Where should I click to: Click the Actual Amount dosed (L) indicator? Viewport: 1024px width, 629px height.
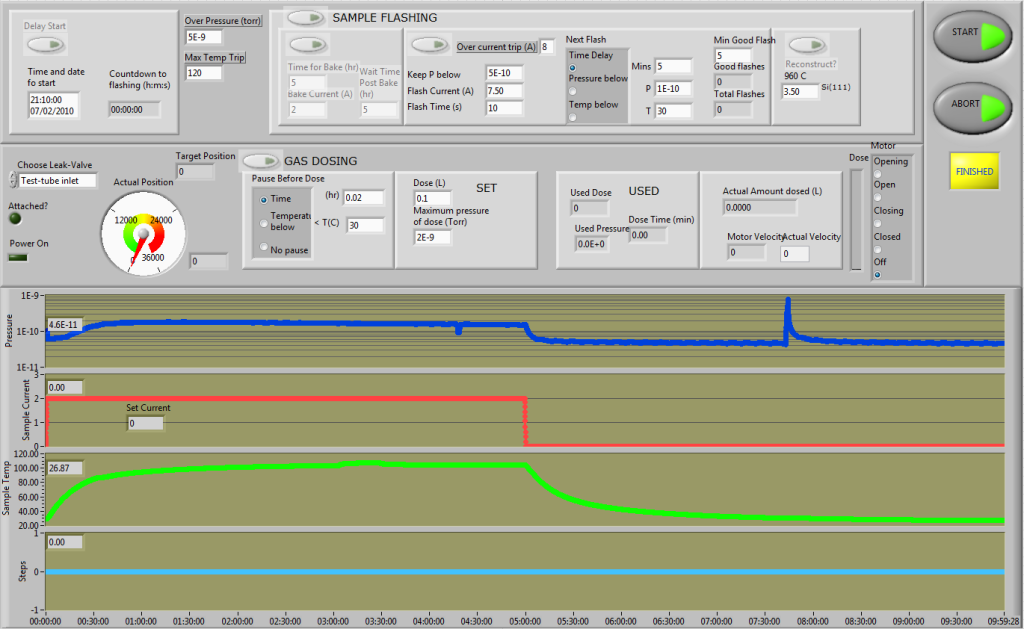[760, 207]
